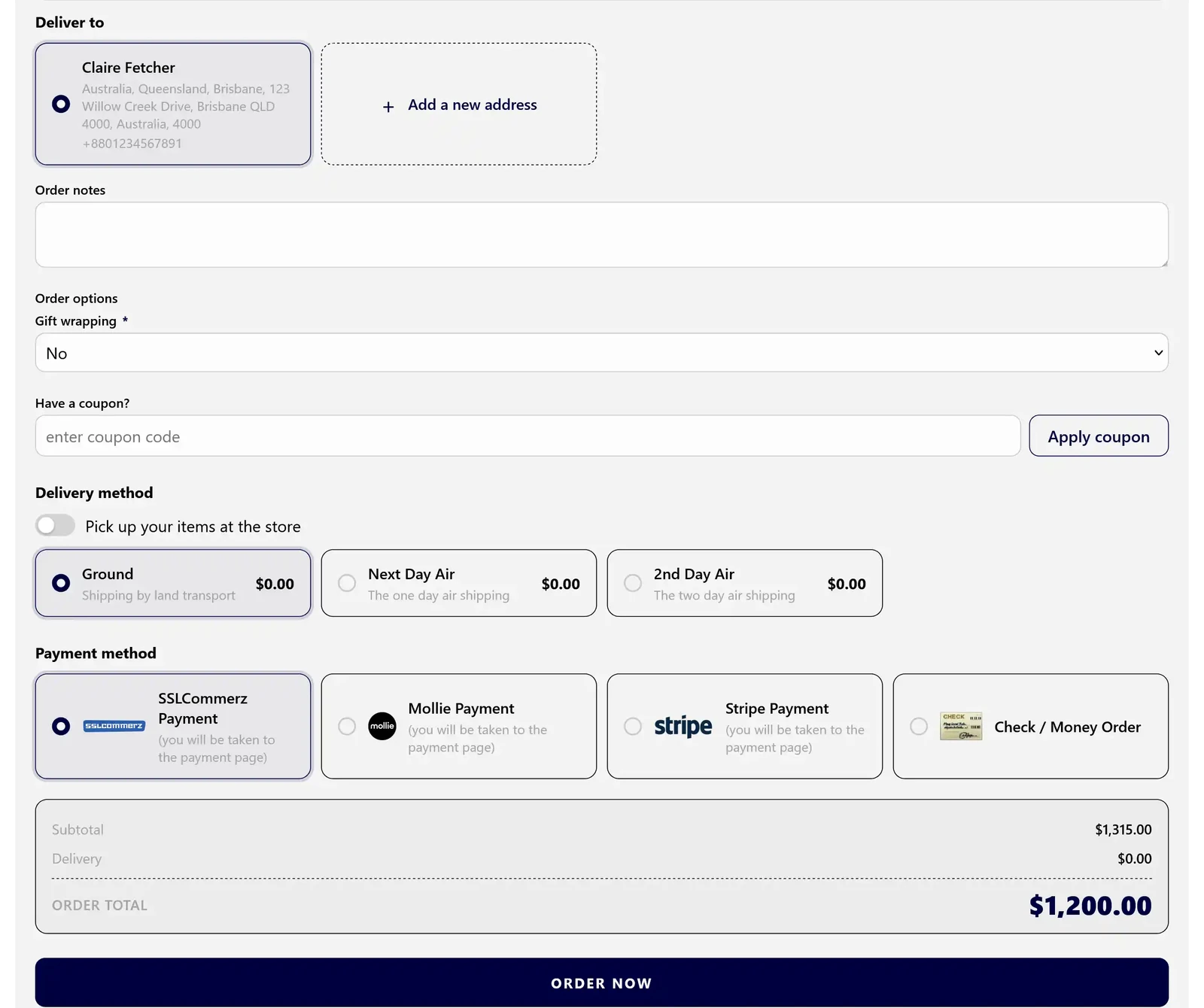This screenshot has width=1204, height=1008.
Task: Select Claire Fetcher address radio button
Action: [x=61, y=104]
